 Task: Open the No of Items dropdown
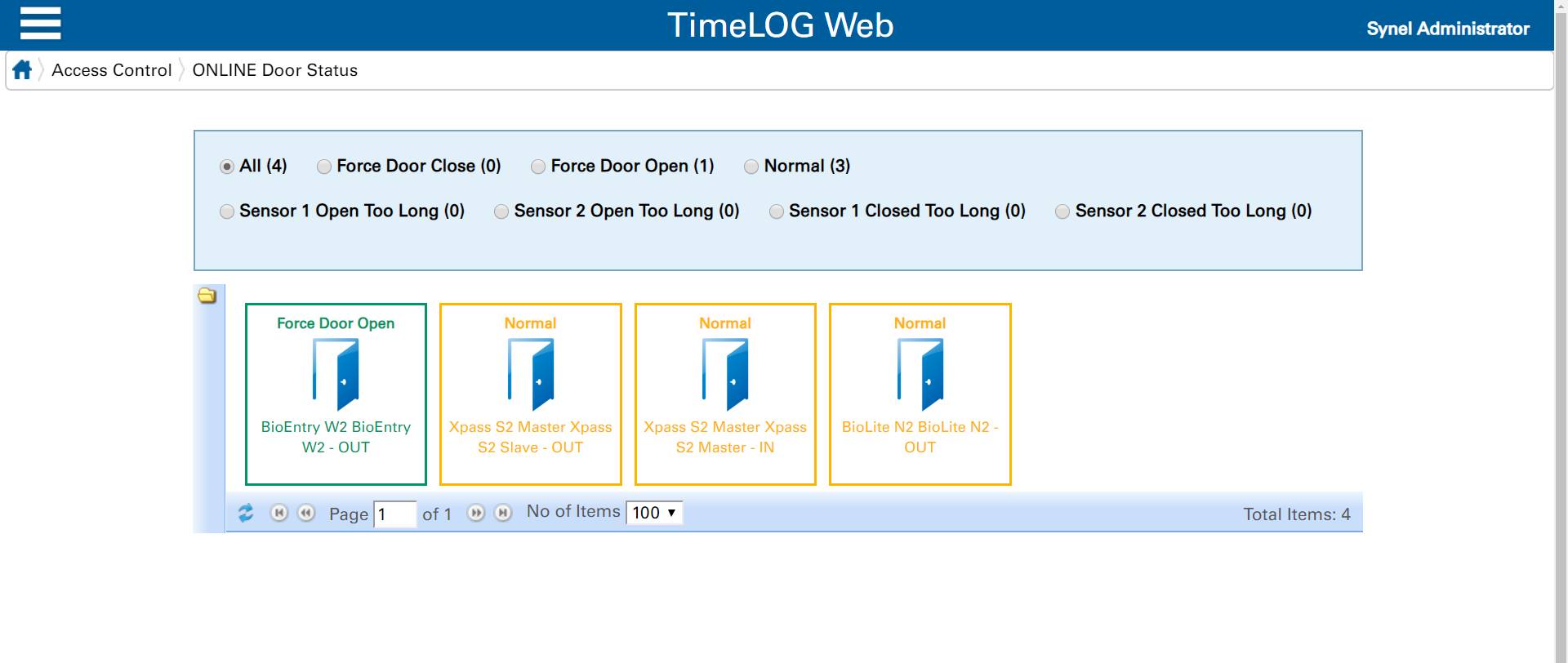point(654,513)
